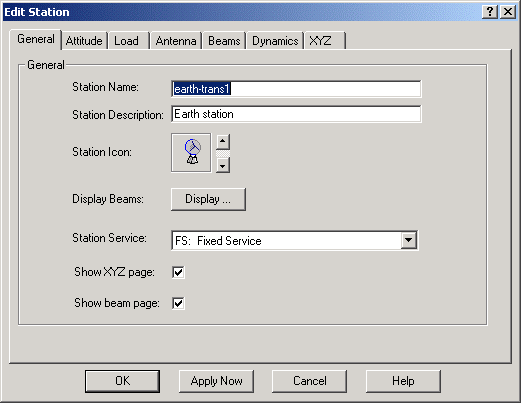Click the title bar question mark help icon
521x403 pixels.
(x=490, y=12)
